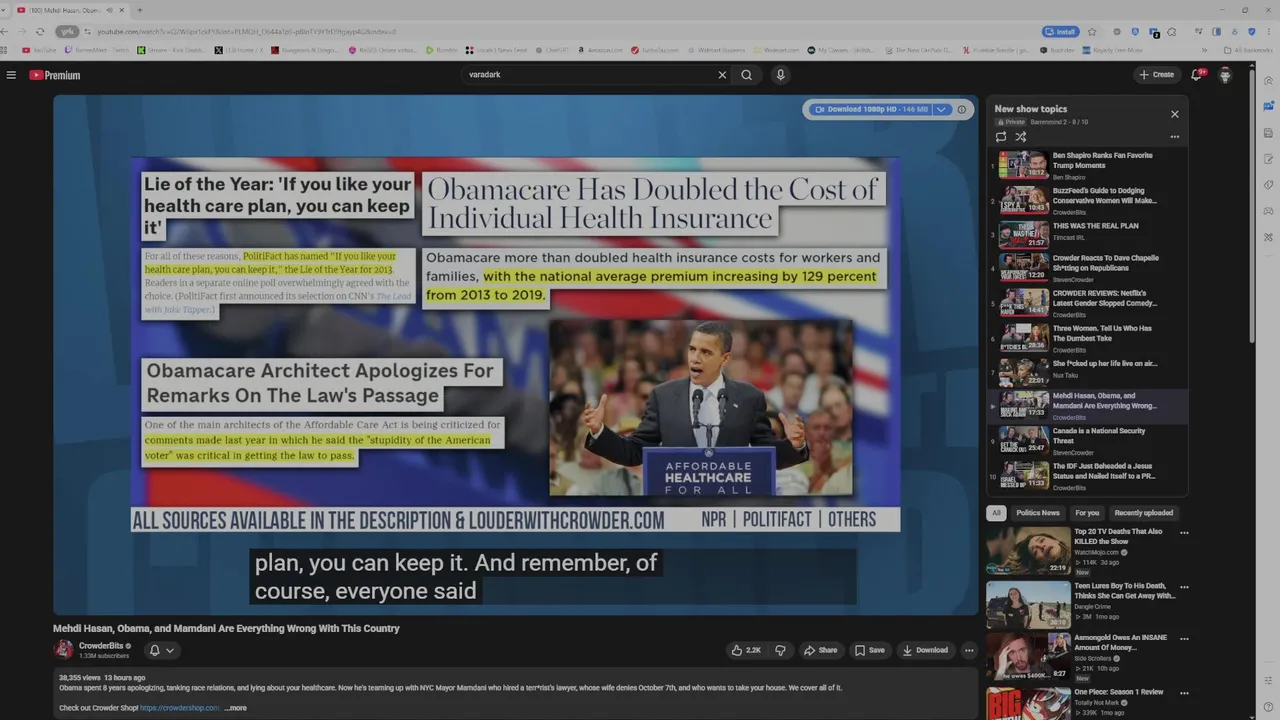The height and width of the screenshot is (720, 1280).
Task: Play Ben Shapiro Ranks Fan Favorite Trump Moments
Action: [1088, 165]
